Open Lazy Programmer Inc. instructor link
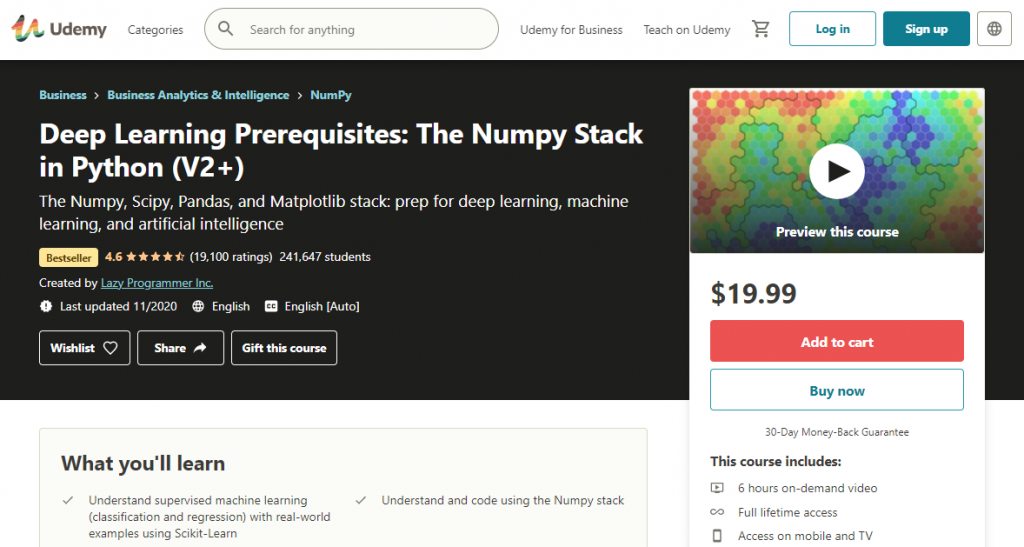The width and height of the screenshot is (1024, 547). [157, 283]
